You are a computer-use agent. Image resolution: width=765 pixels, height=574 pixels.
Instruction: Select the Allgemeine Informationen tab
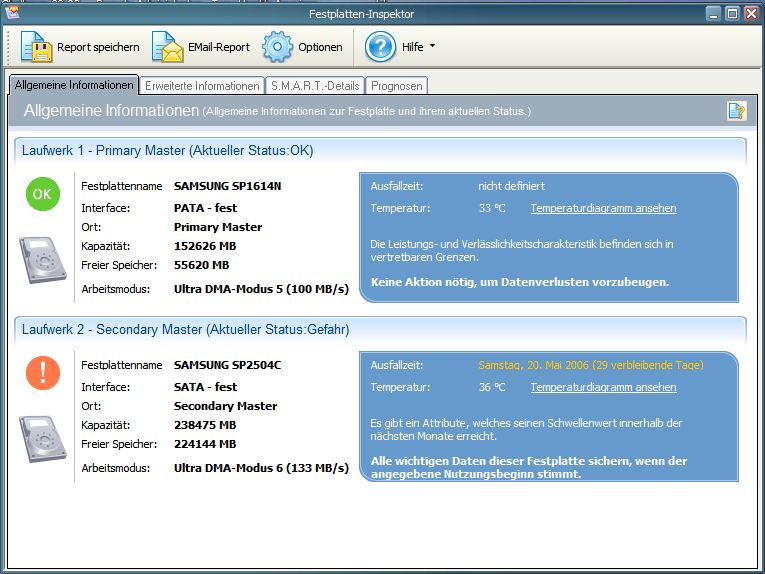(74, 85)
